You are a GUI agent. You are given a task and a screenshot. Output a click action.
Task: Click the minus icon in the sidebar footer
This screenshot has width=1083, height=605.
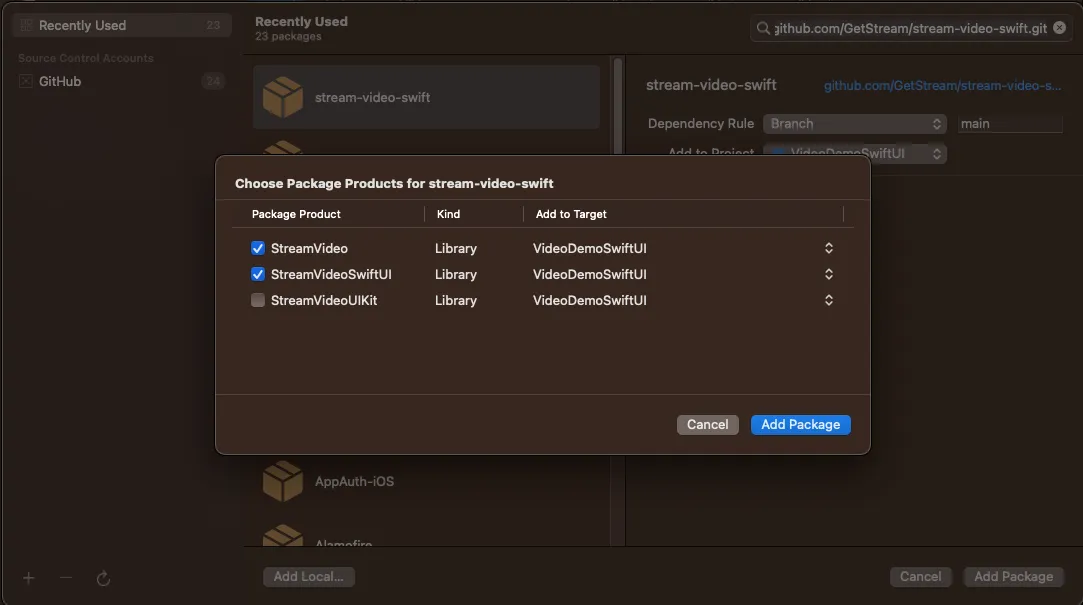66,578
